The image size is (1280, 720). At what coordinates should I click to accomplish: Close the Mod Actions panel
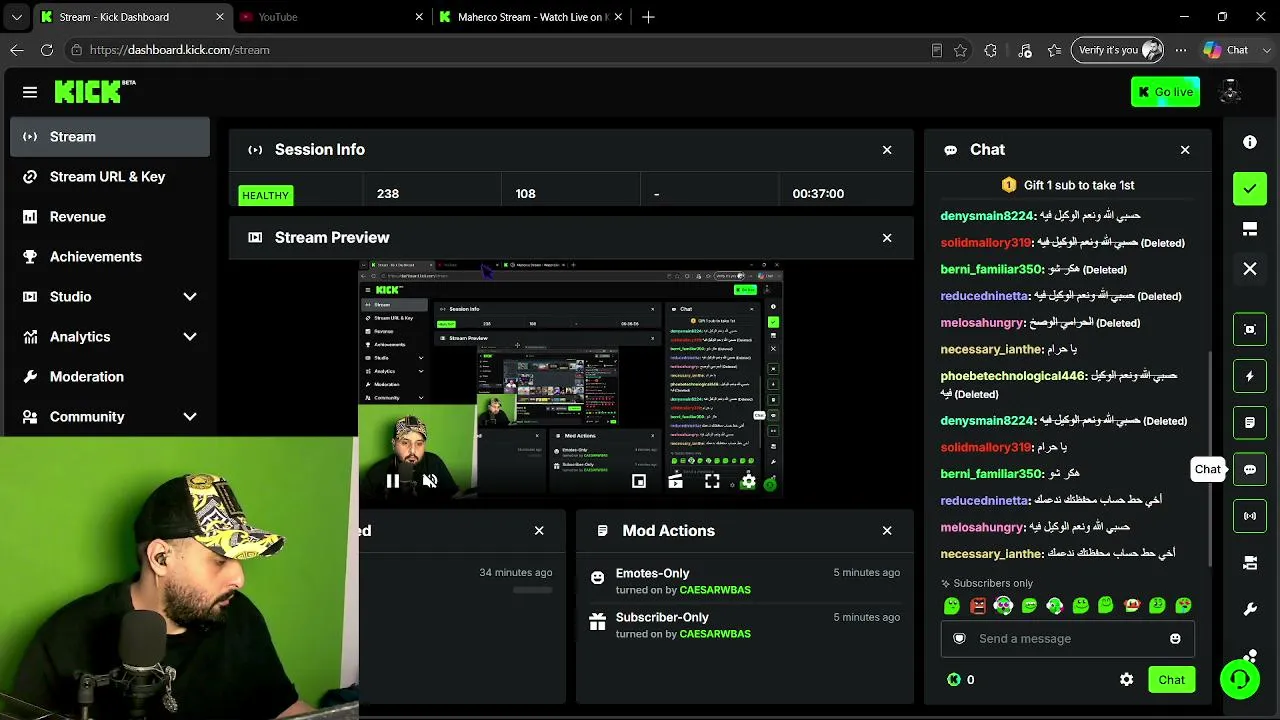(887, 531)
